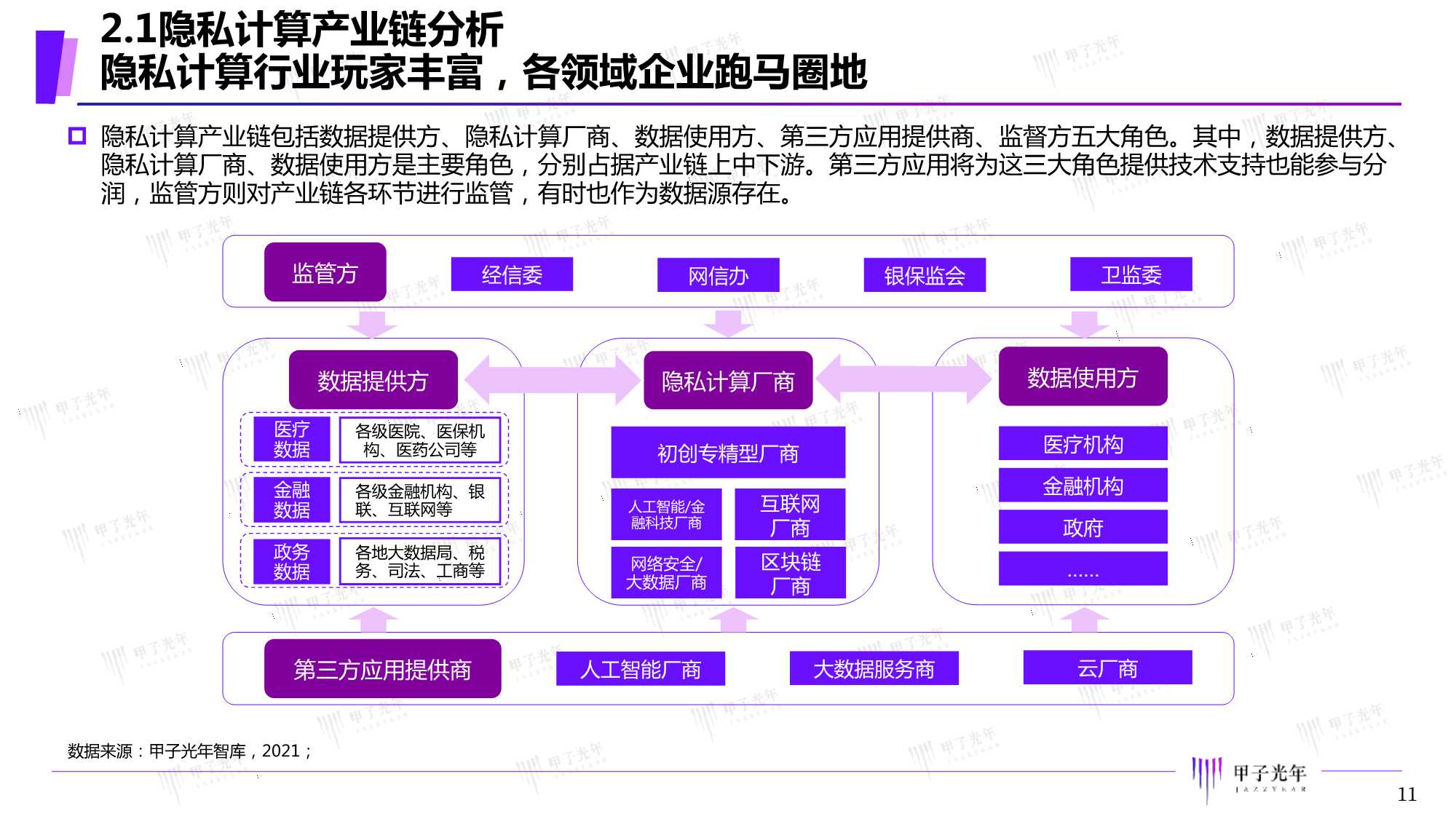
Task: Click the up arrow below 数据提供方 panel
Action: coord(373,620)
